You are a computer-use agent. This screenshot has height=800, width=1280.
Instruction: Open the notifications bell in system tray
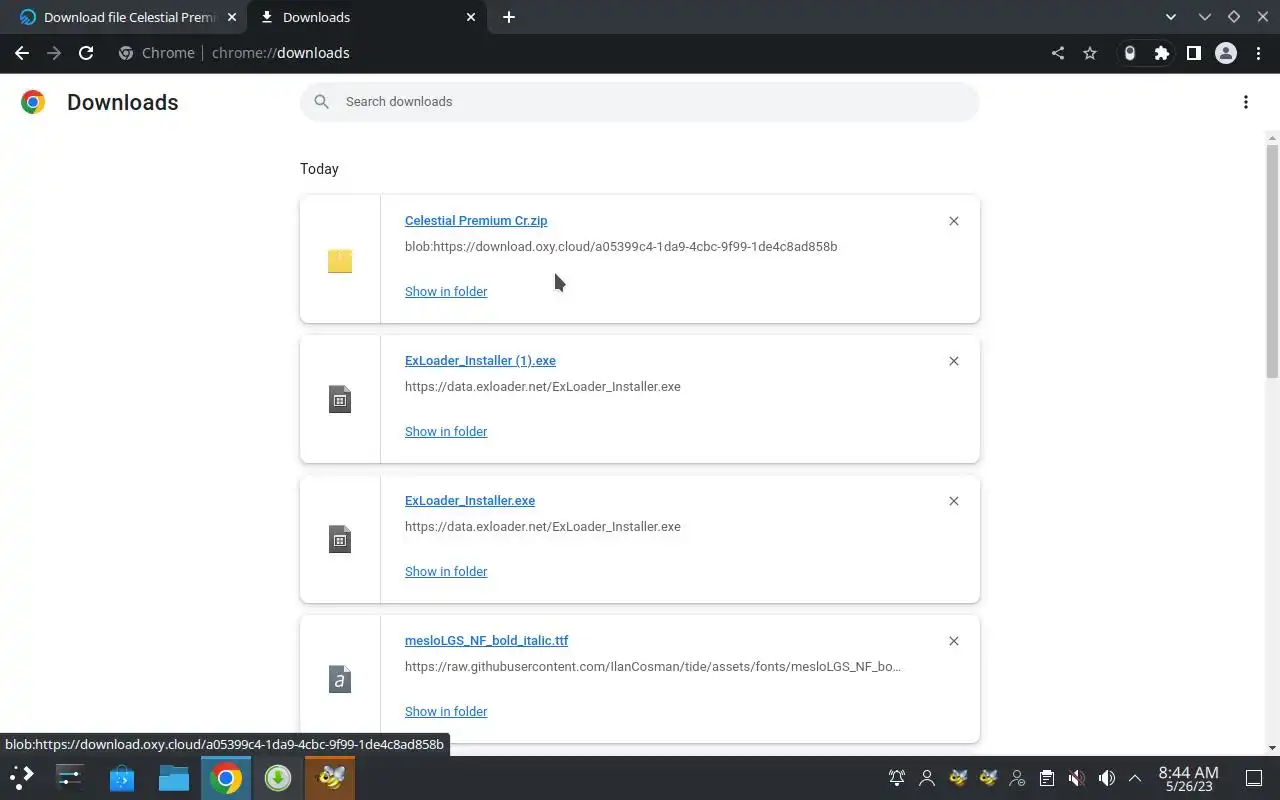(x=897, y=777)
